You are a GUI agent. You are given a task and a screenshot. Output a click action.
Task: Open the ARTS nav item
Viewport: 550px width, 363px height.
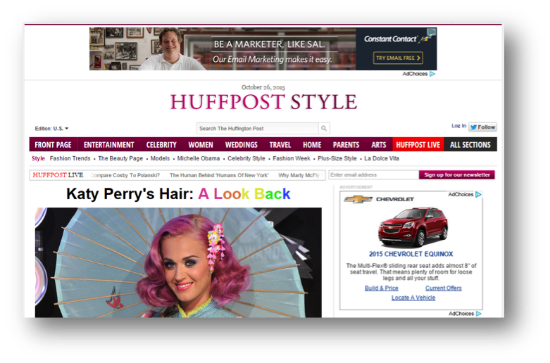click(x=379, y=145)
